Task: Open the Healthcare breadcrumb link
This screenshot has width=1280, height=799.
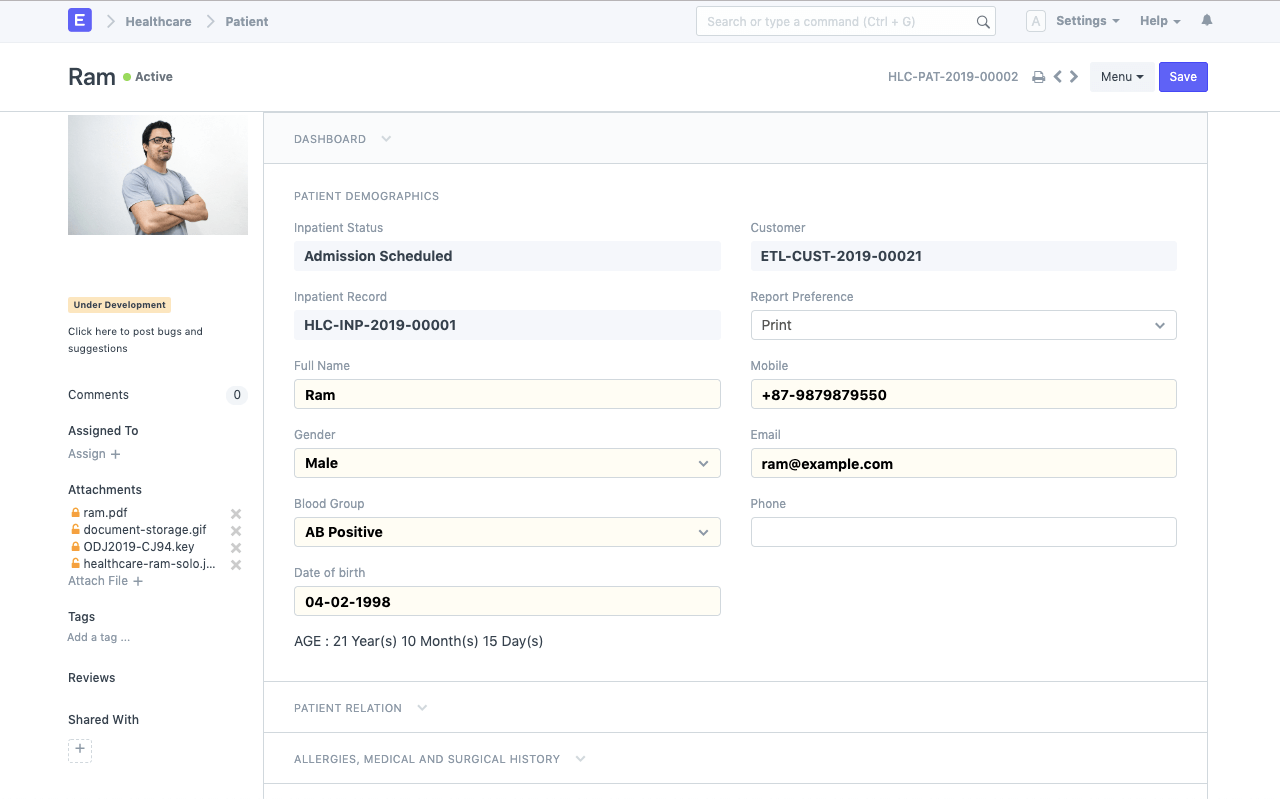Action: click(158, 21)
